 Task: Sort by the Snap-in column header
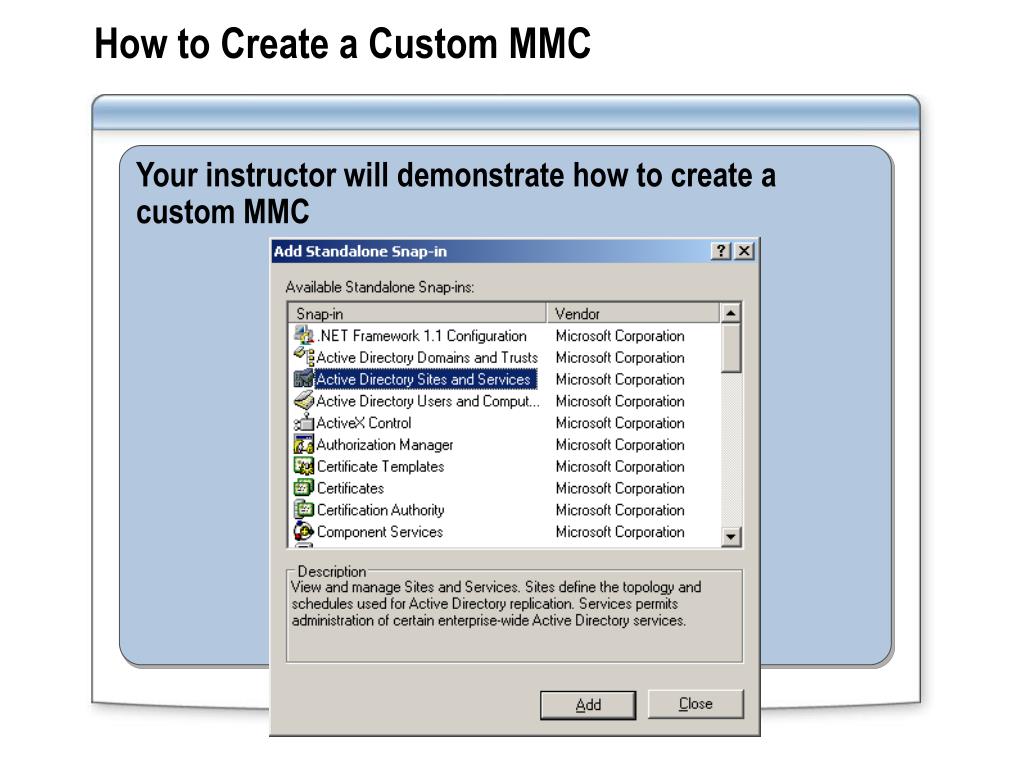417,313
